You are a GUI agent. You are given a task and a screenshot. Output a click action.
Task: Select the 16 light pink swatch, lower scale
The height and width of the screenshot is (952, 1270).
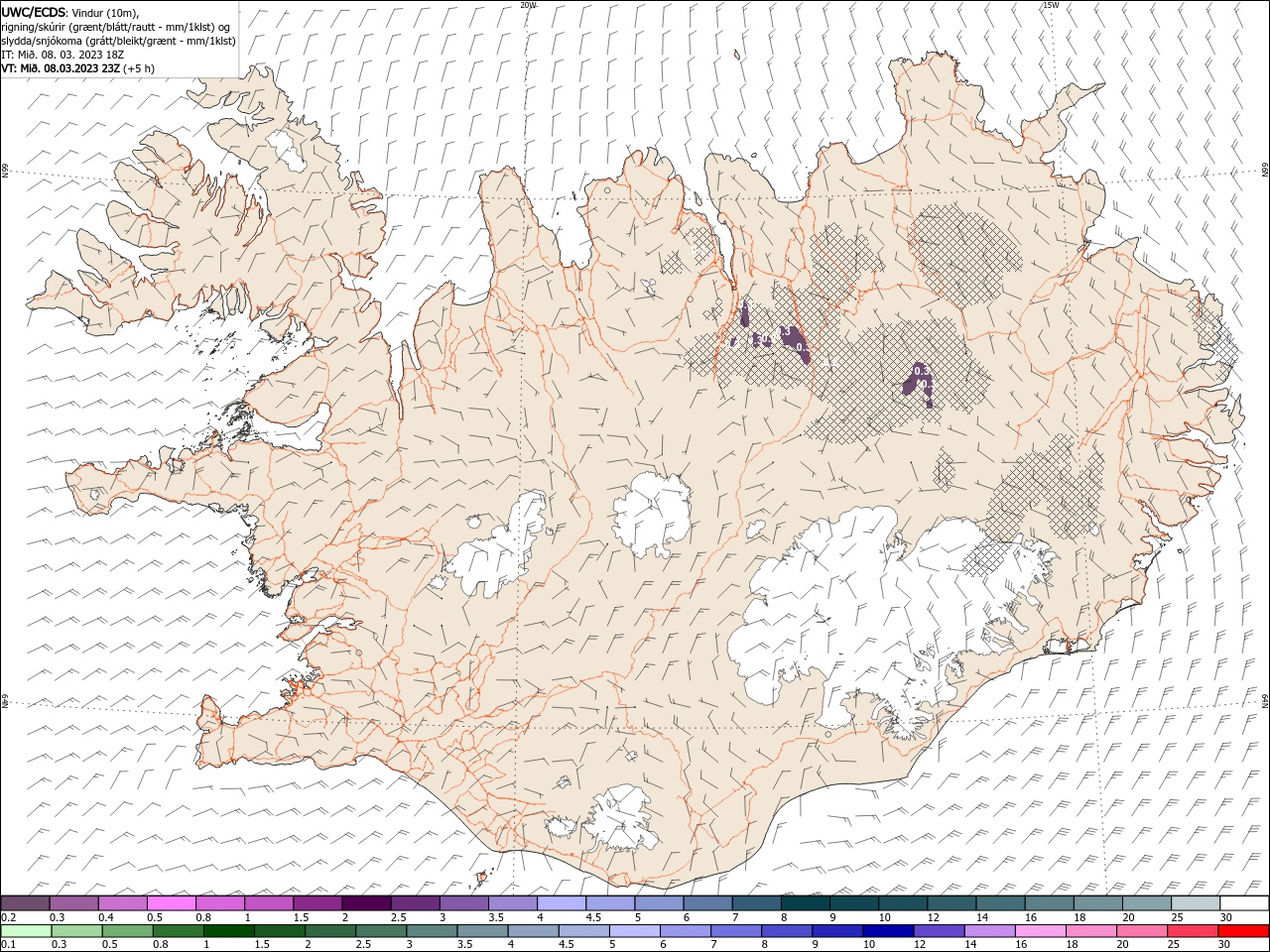pos(1040,931)
